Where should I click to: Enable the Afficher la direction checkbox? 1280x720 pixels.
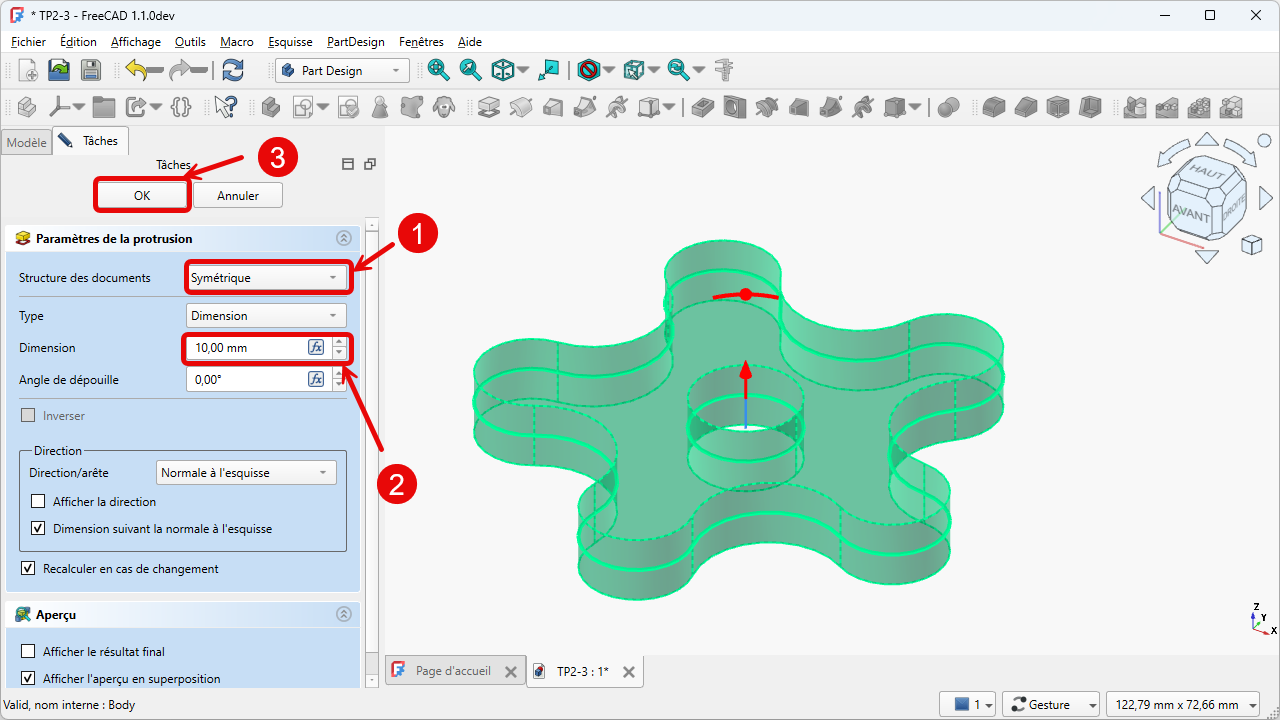(x=39, y=502)
